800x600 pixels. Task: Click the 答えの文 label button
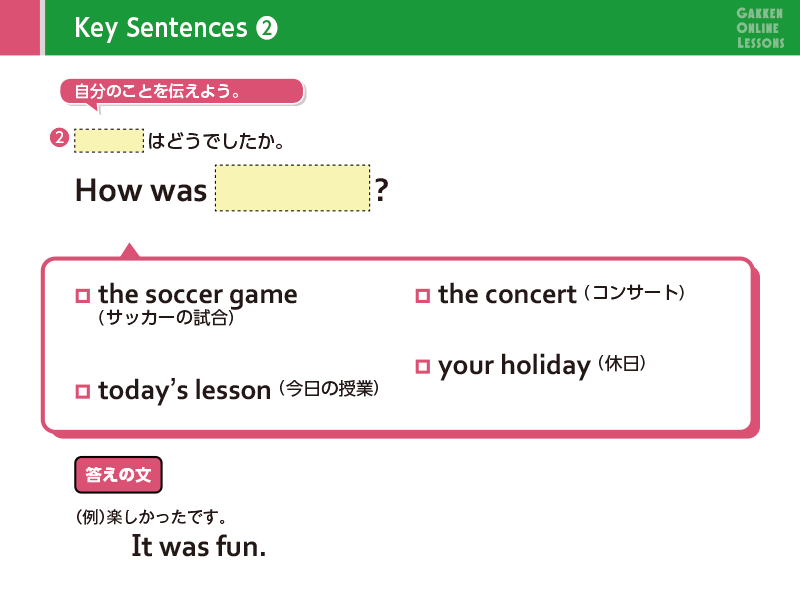coord(118,475)
